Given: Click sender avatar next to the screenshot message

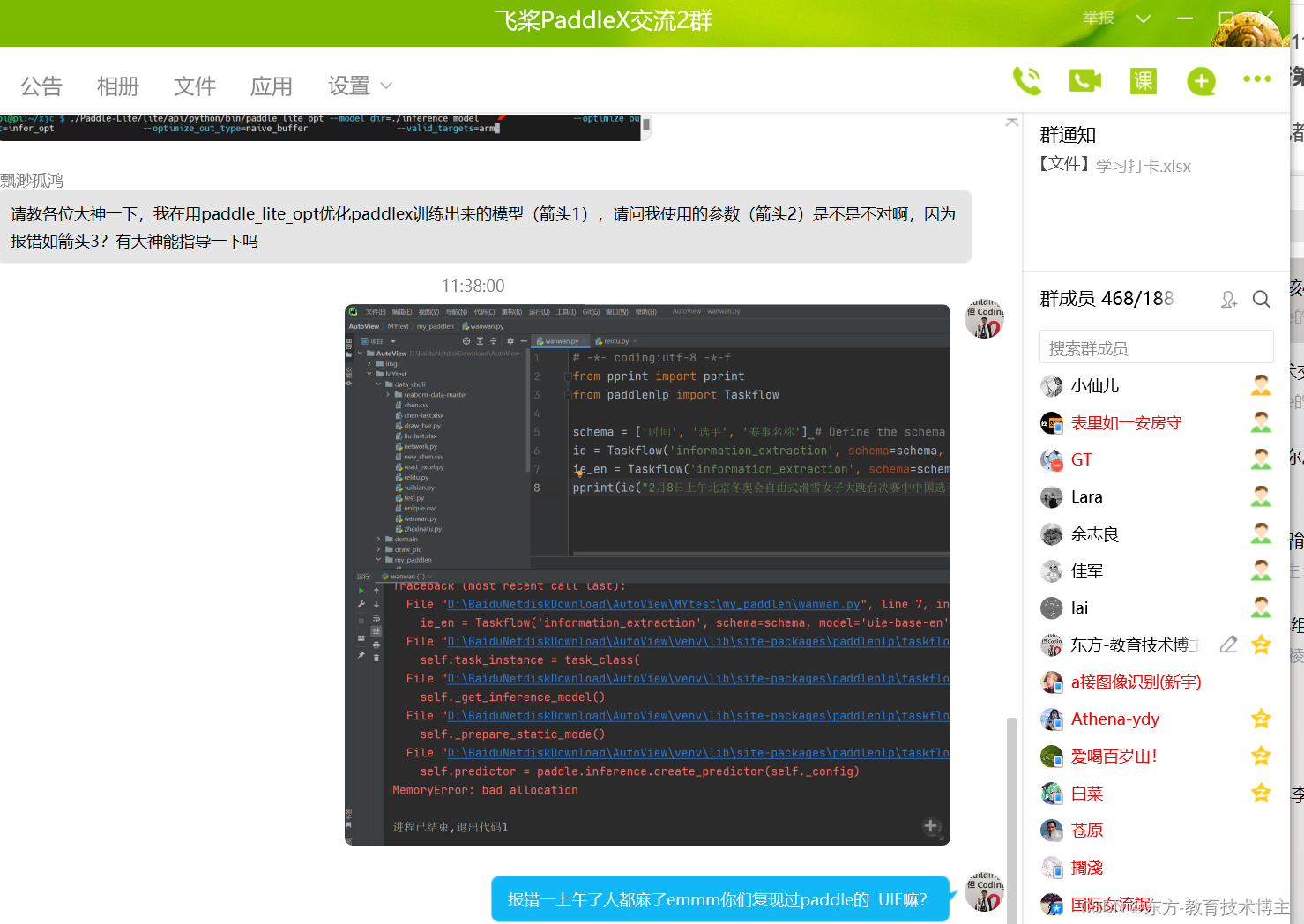Looking at the screenshot, I should tap(984, 318).
